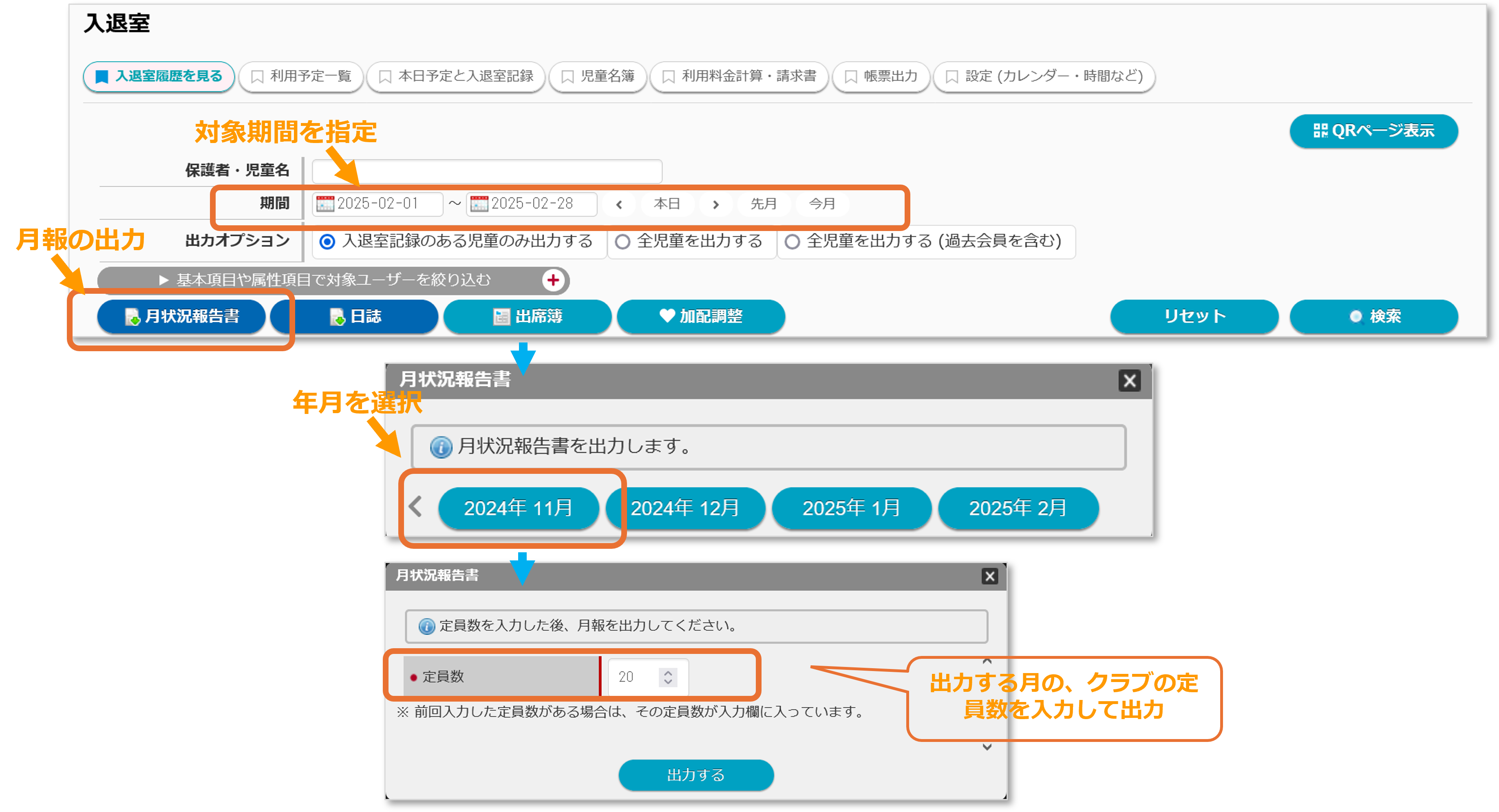Click the start date field 2025-02-01

(x=378, y=204)
